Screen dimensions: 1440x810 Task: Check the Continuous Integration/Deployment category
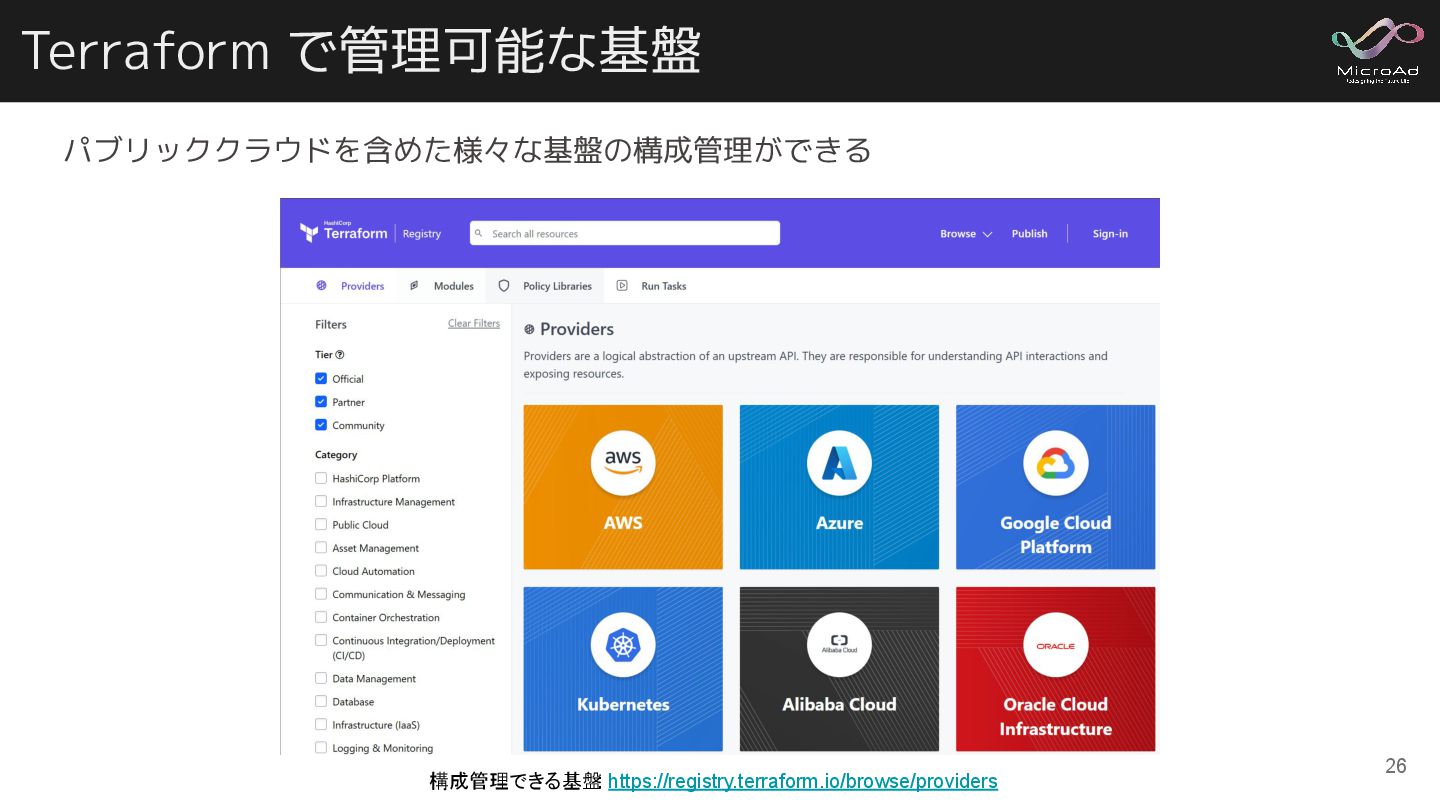321,640
